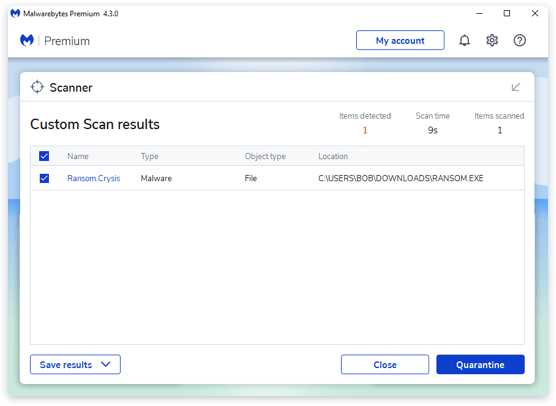Click the RANSOM.EXE location path
Screen dimensions: 556x406
click(401, 178)
